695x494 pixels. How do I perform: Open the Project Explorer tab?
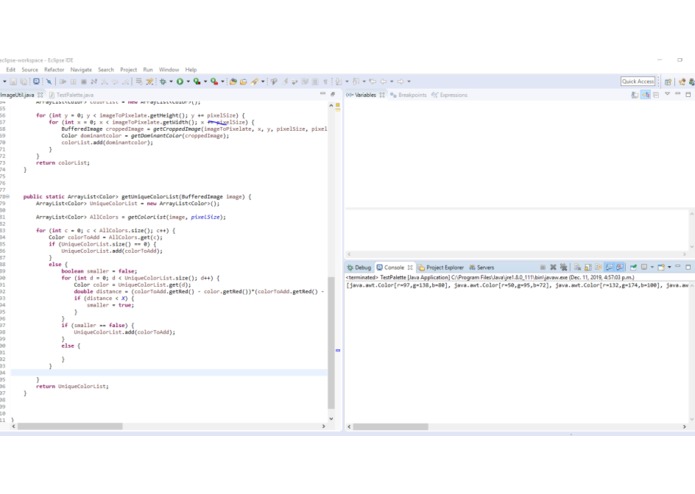[441, 267]
